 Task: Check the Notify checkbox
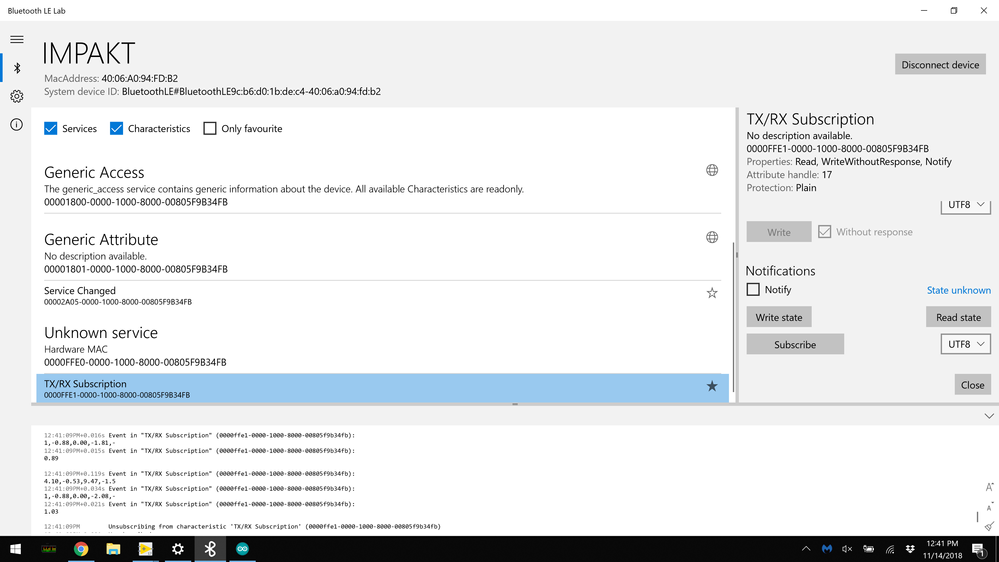point(753,289)
